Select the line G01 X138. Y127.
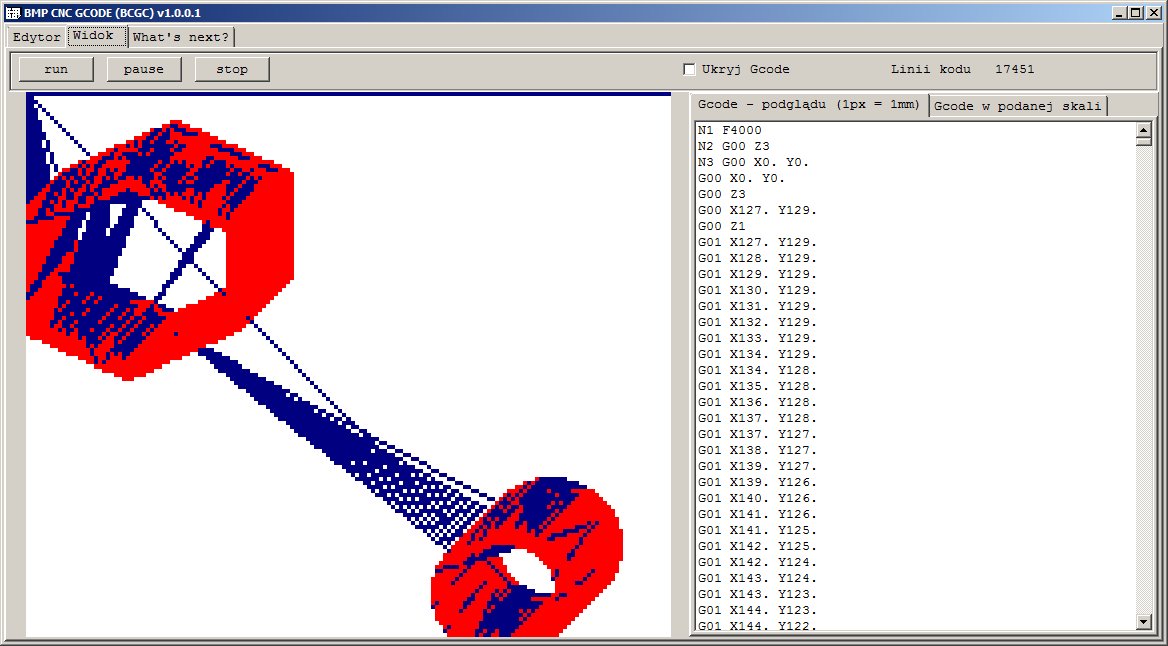Screen dimensions: 1168x646 (x=758, y=450)
